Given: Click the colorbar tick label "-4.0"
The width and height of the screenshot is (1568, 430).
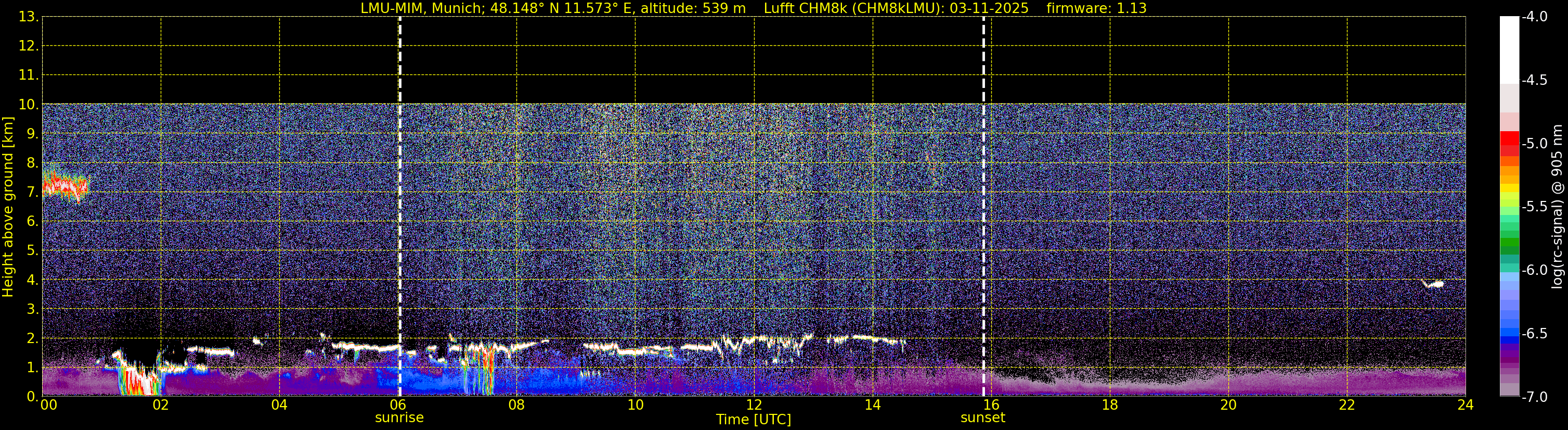Looking at the screenshot, I should (x=1534, y=17).
